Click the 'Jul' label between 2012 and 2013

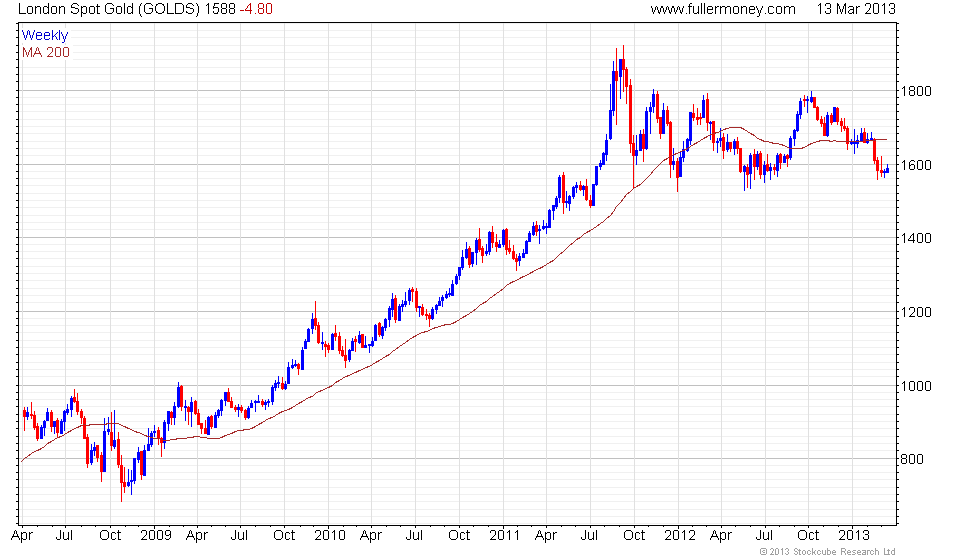[764, 536]
